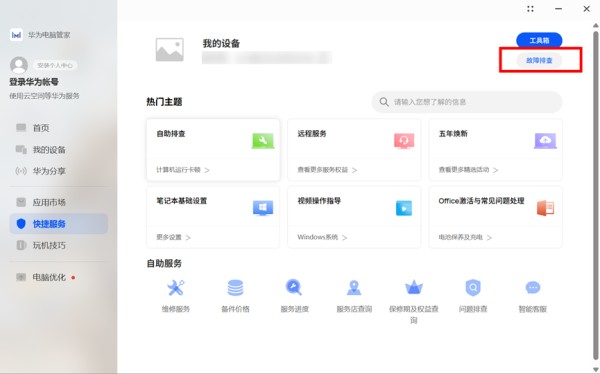Open 玩机技巧 in the sidebar
This screenshot has height=374, width=600.
click(59, 245)
